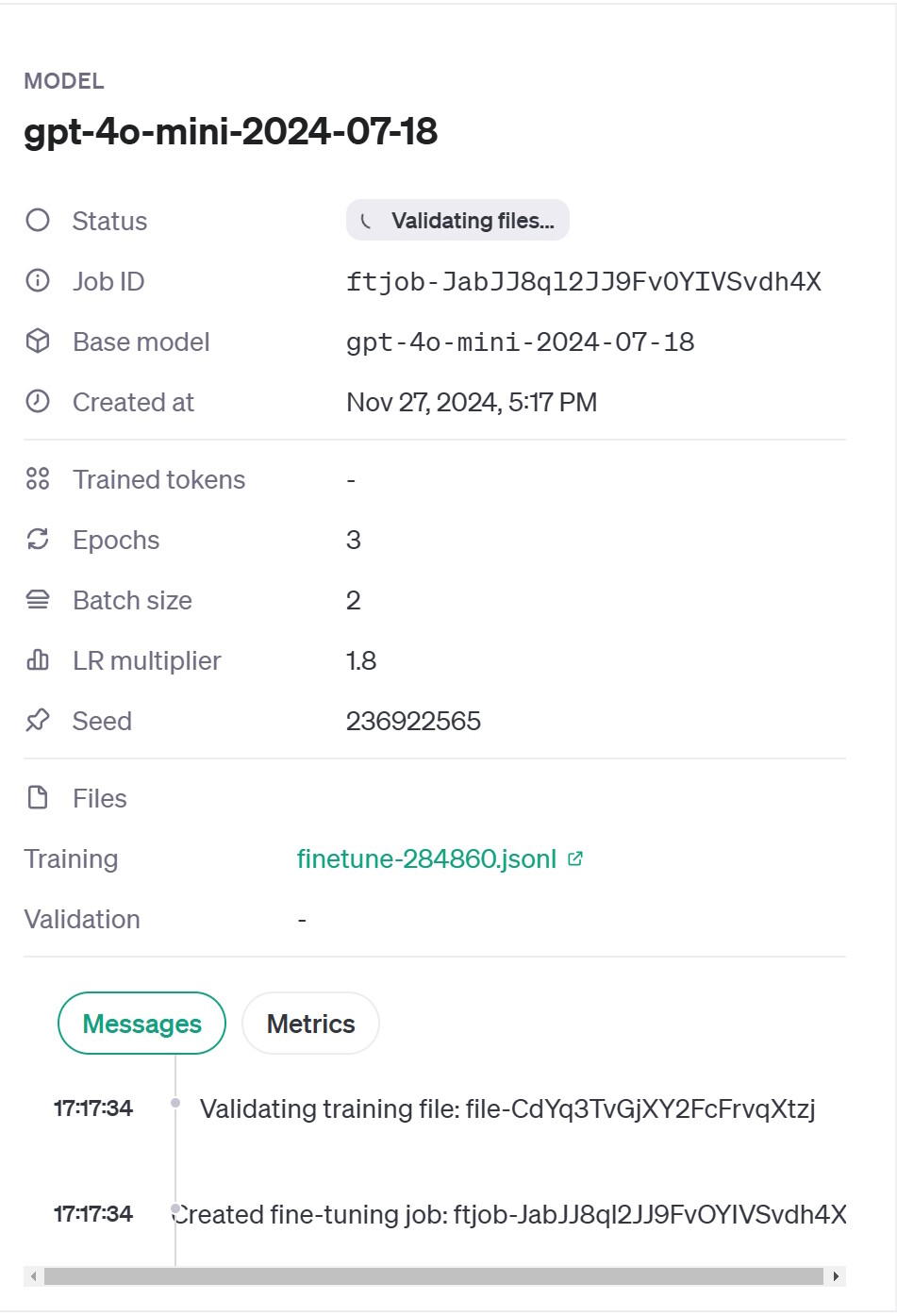This screenshot has height=1316, width=897.
Task: Click the horizontal scrollbar left arrow
Action: click(34, 1276)
